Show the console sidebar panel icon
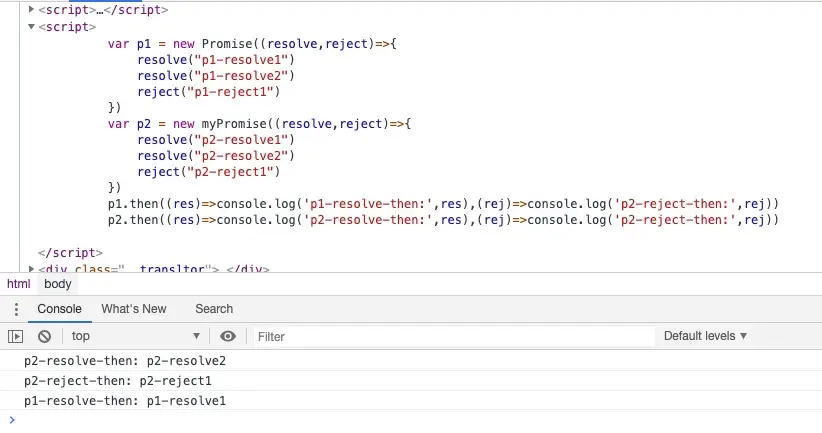This screenshot has height=433, width=822. coord(16,336)
